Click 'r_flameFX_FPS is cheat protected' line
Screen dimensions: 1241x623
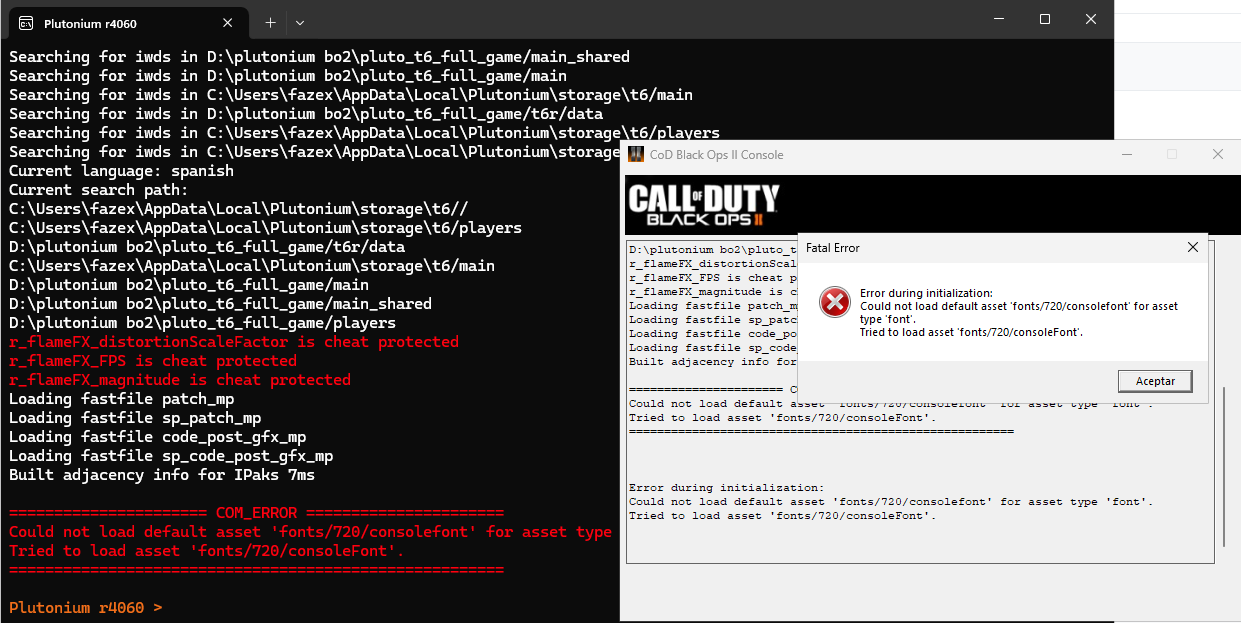(153, 361)
